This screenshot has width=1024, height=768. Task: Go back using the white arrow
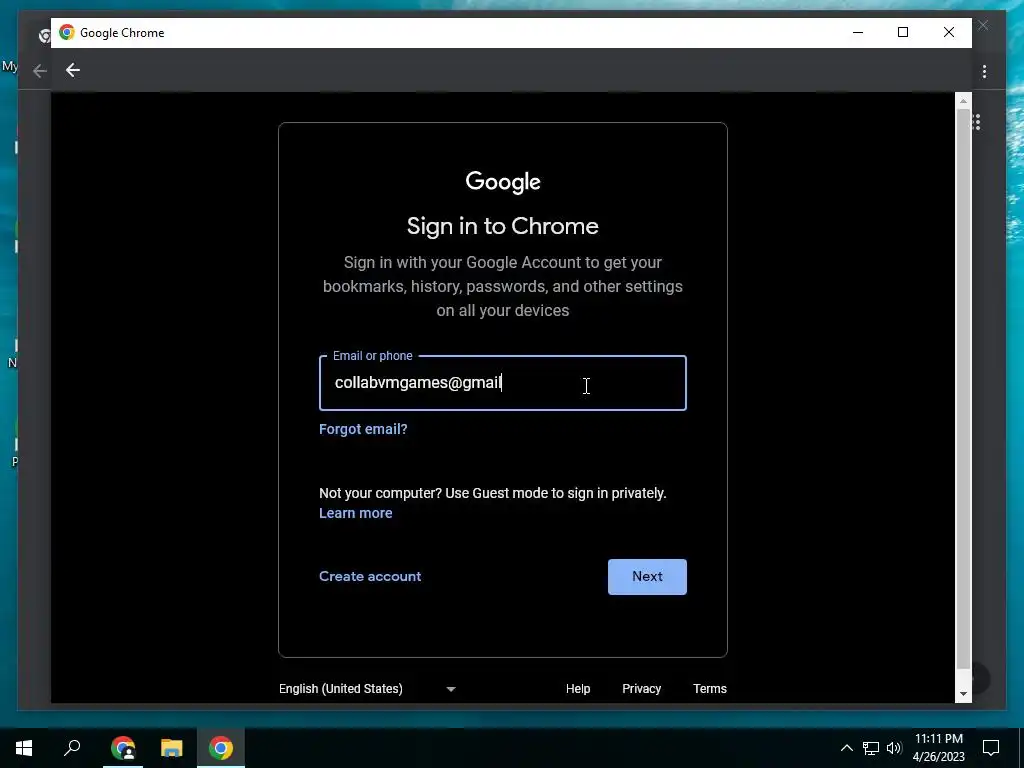72,70
